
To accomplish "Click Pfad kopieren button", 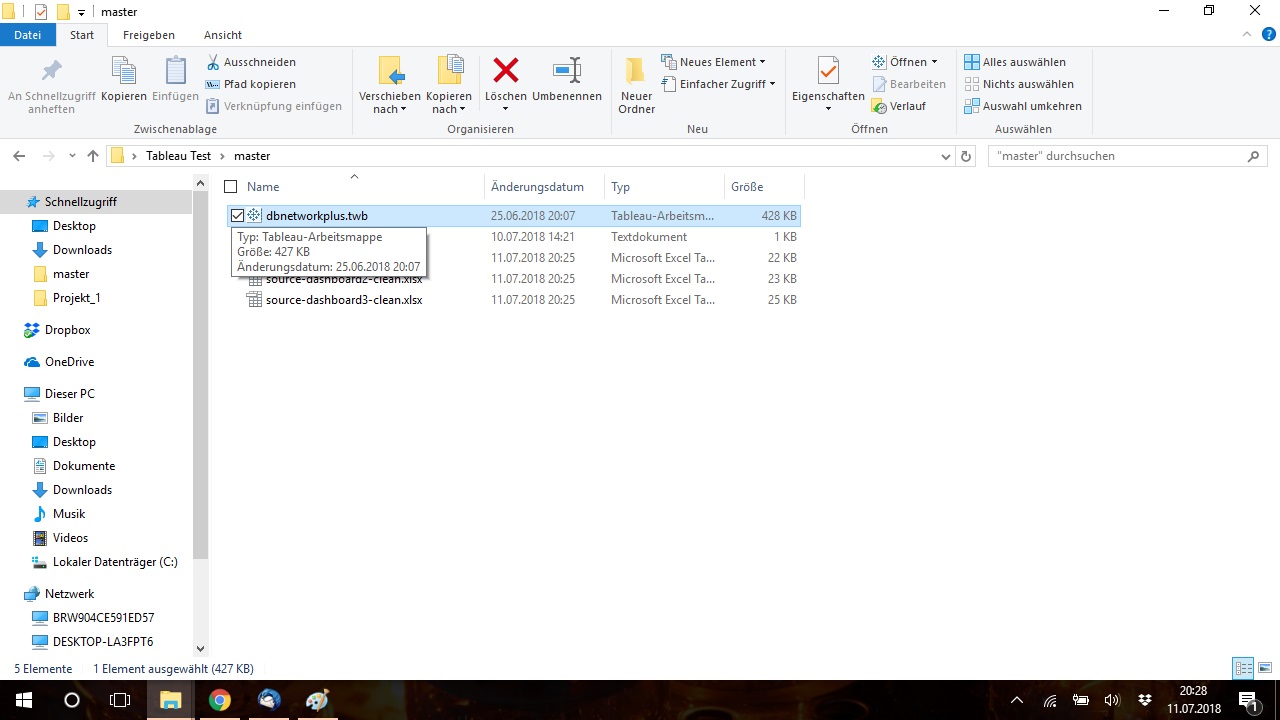I will point(251,84).
